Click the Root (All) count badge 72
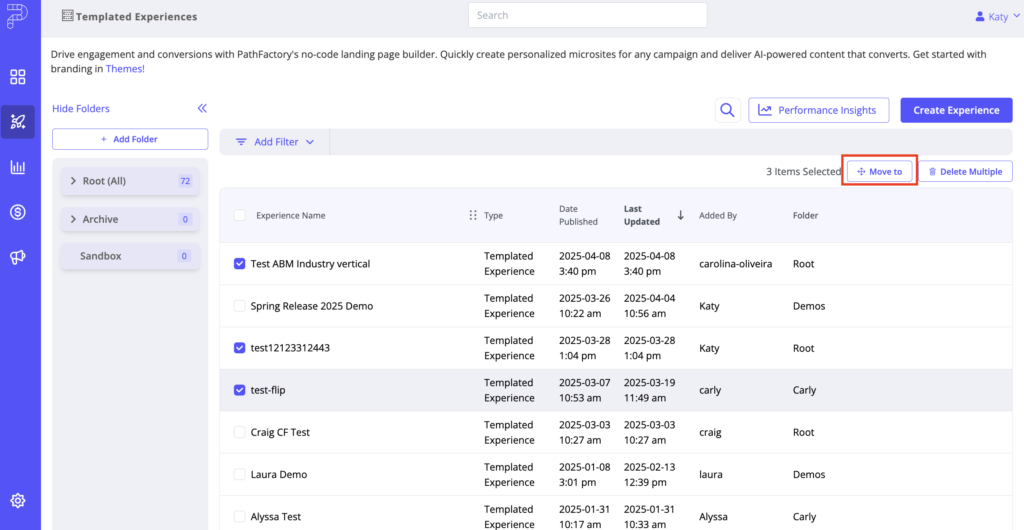The width and height of the screenshot is (1024, 530). 185,181
